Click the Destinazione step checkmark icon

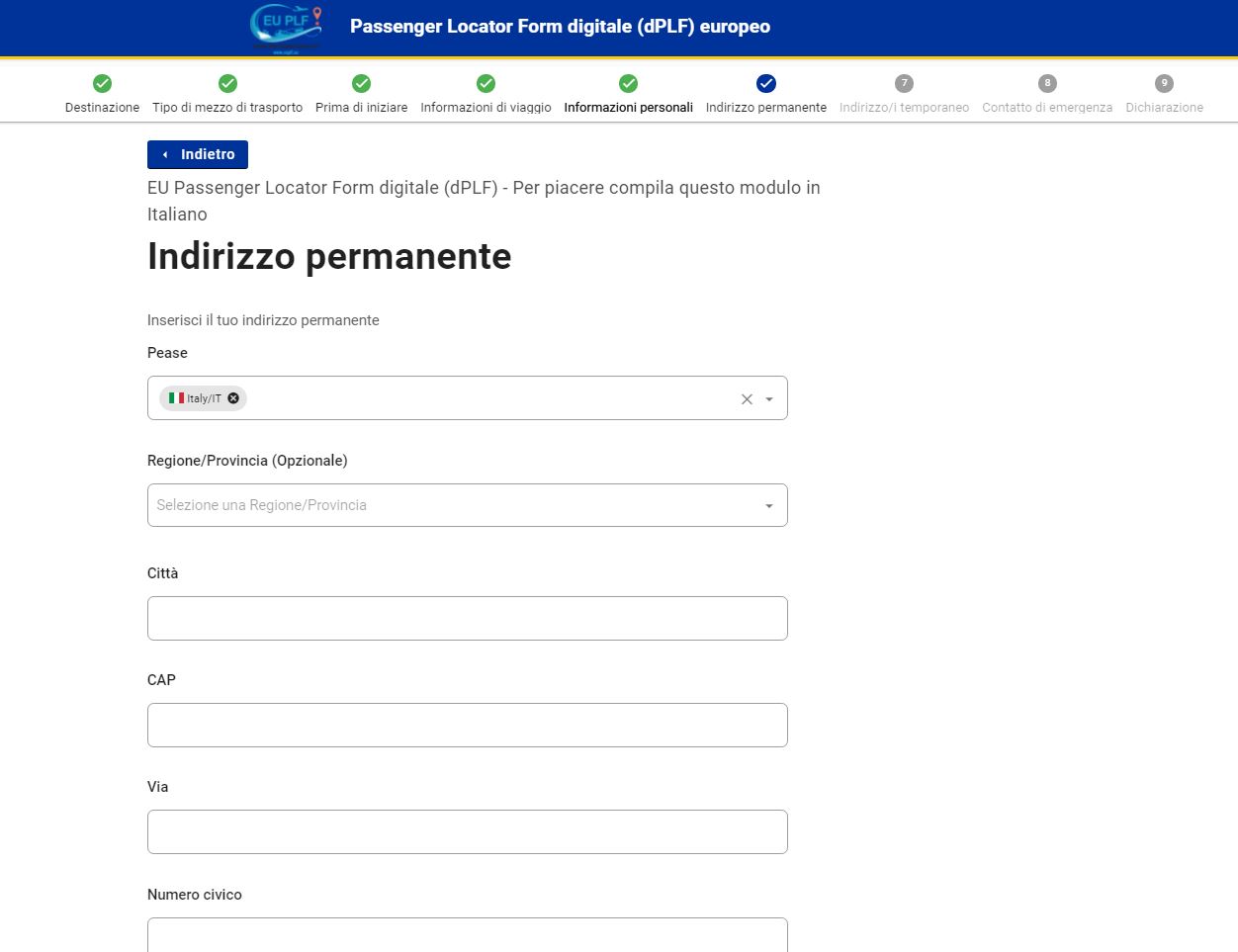click(x=102, y=83)
